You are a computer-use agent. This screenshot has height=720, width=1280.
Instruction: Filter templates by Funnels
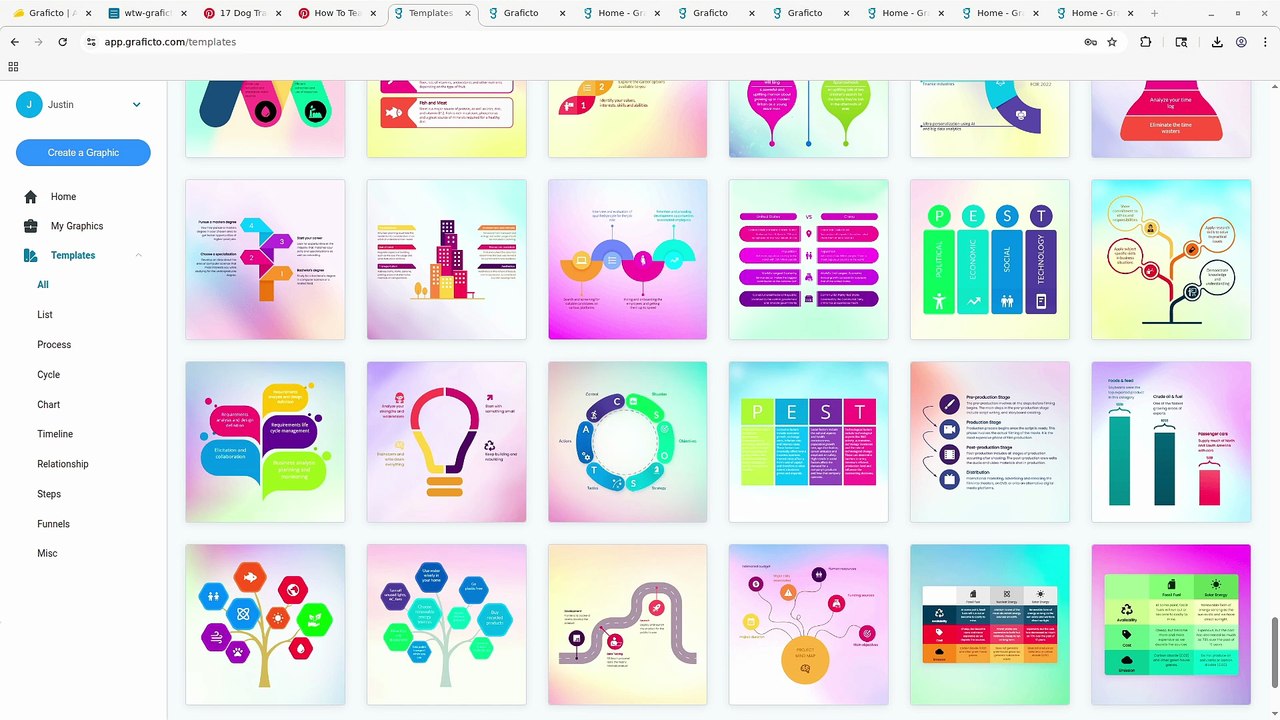click(x=53, y=524)
